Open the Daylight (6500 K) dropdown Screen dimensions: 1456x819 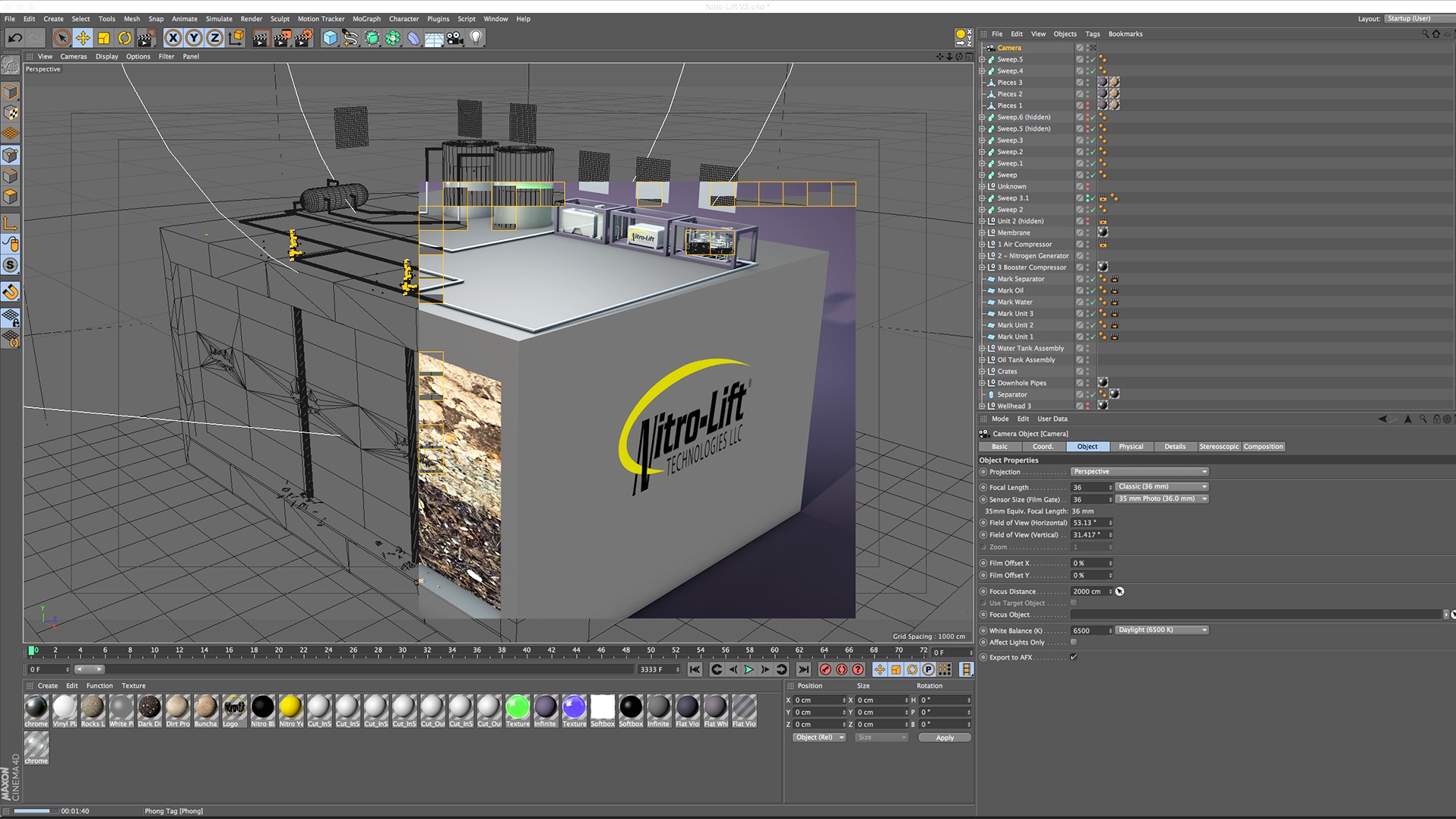click(1161, 630)
